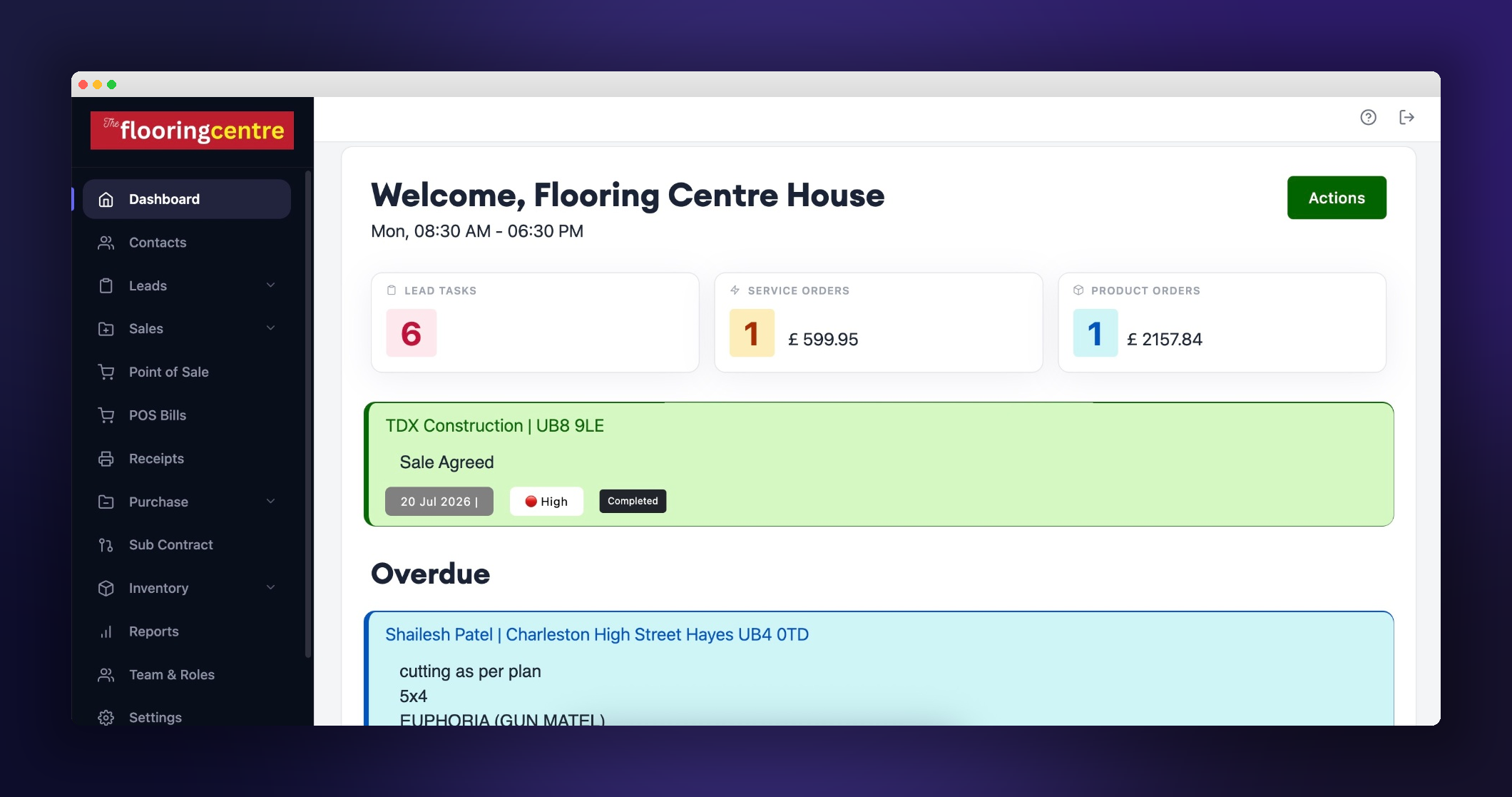1512x797 pixels.
Task: Open help via question mark icon
Action: 1368,117
